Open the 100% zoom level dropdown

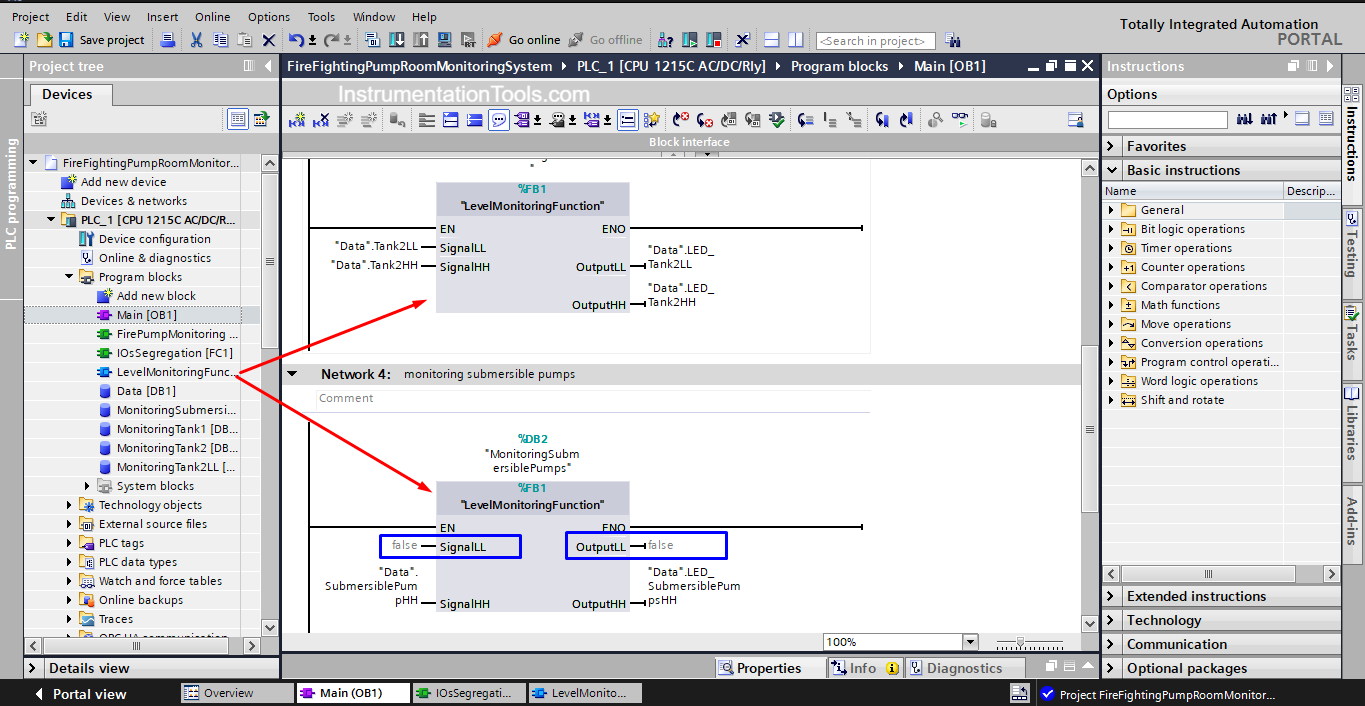point(969,642)
